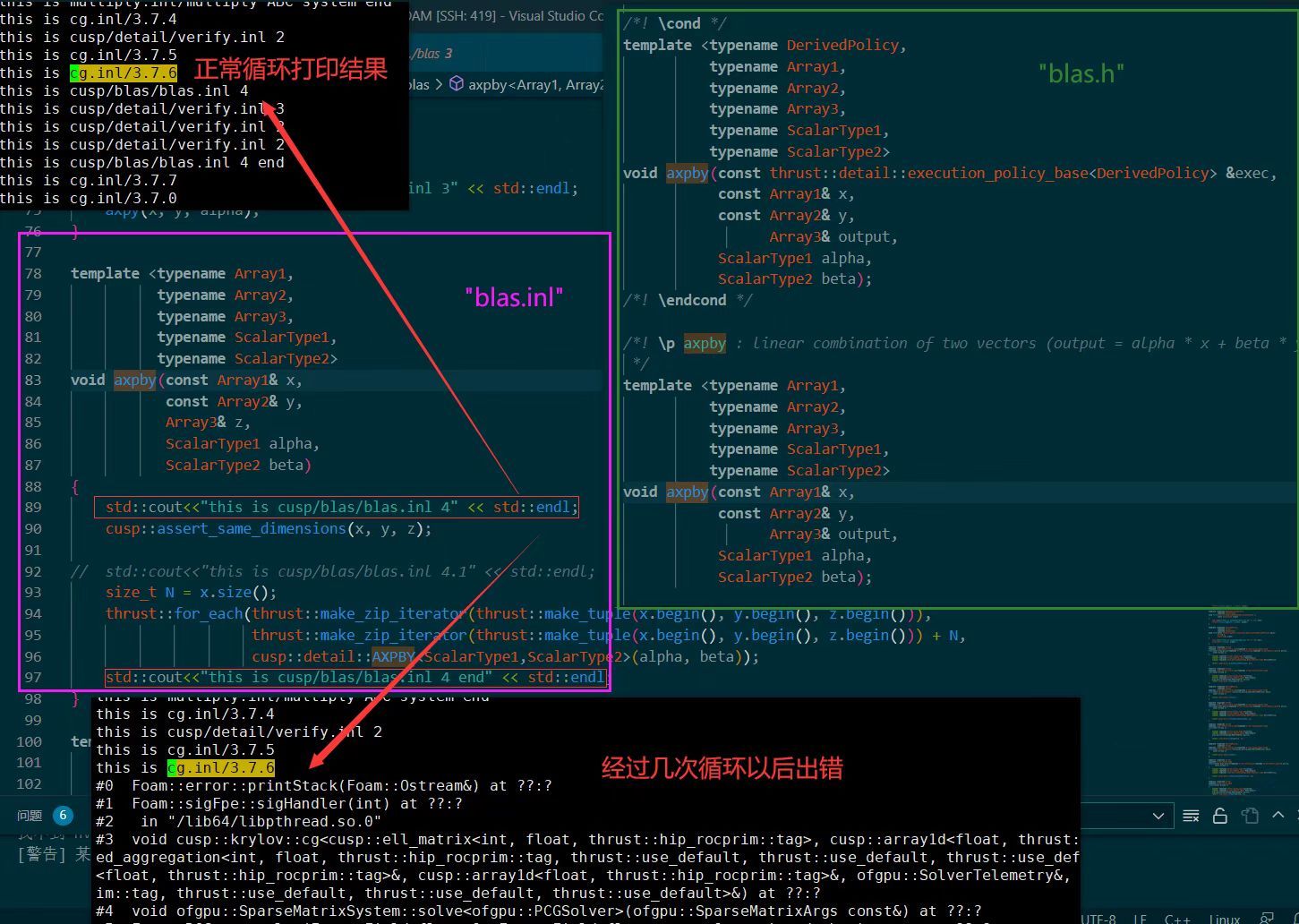Click the UTF-8 encoding status item
This screenshot has width=1299, height=924.
[1098, 919]
